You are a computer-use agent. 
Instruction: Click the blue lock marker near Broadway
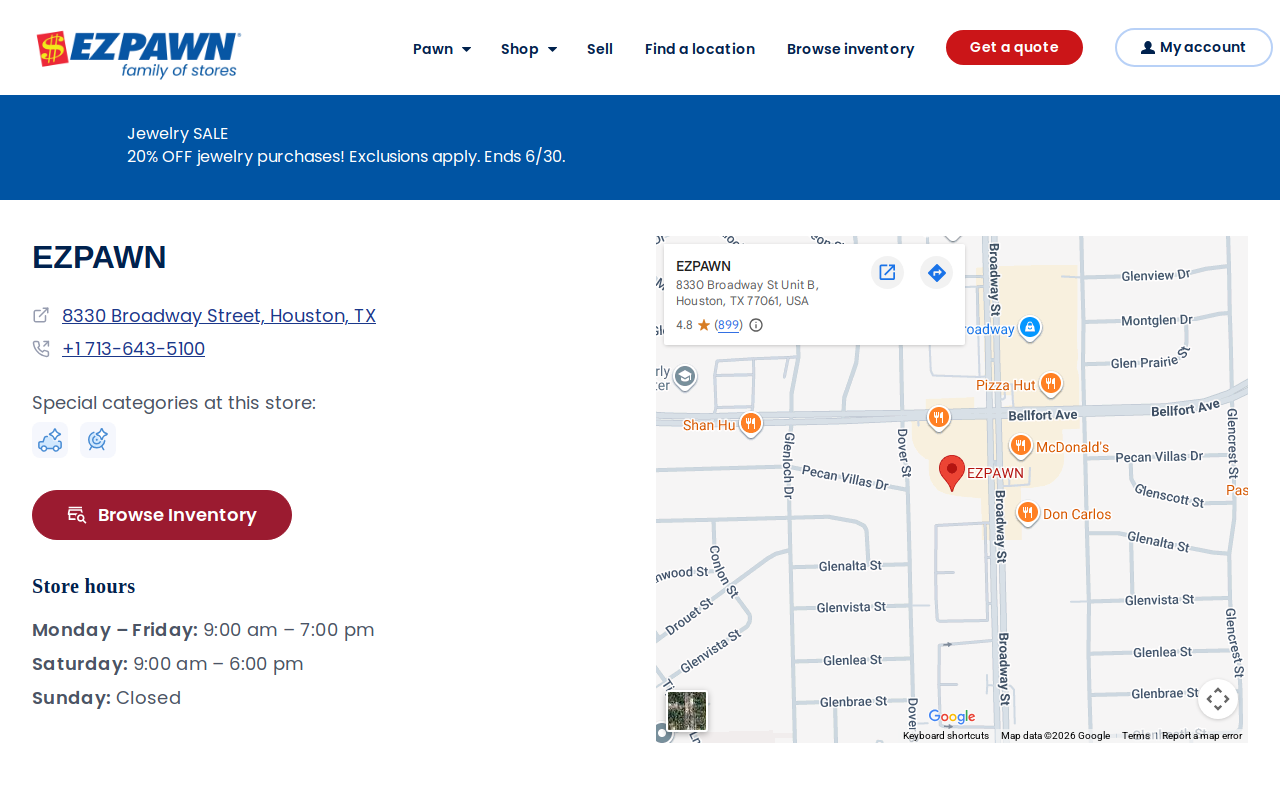[x=1030, y=327]
